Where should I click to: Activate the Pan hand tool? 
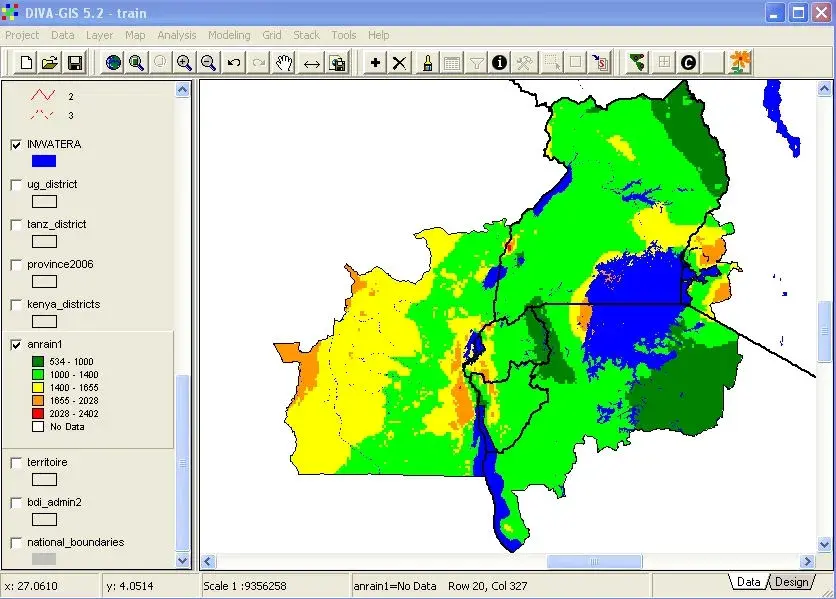[x=285, y=63]
